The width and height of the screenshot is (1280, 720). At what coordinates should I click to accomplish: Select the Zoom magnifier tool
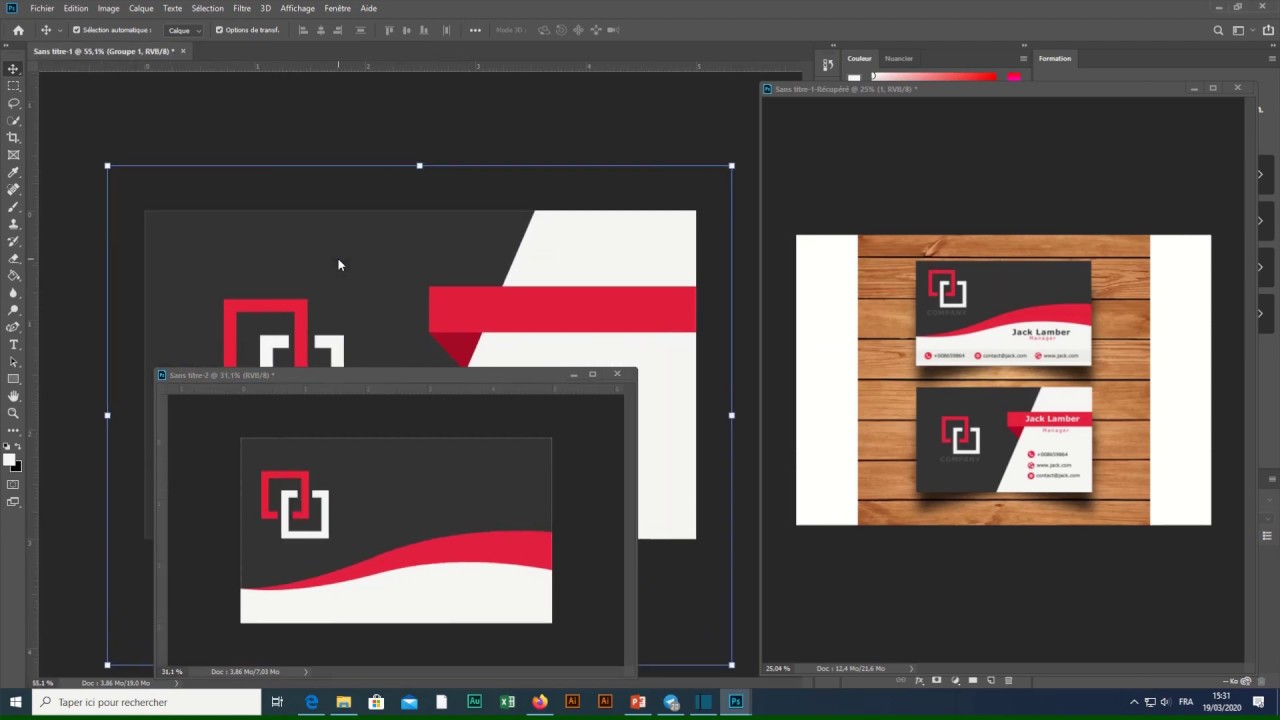[x=13, y=413]
